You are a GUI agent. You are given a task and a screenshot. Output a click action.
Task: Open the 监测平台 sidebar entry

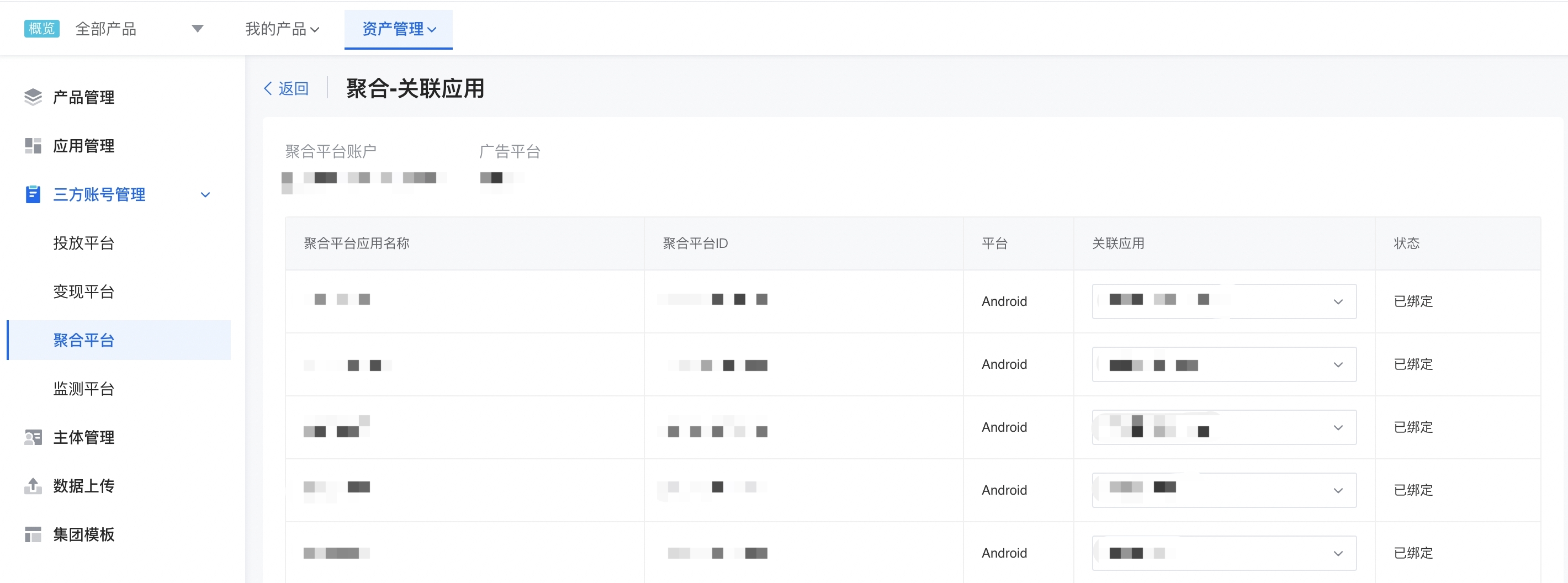[83, 389]
